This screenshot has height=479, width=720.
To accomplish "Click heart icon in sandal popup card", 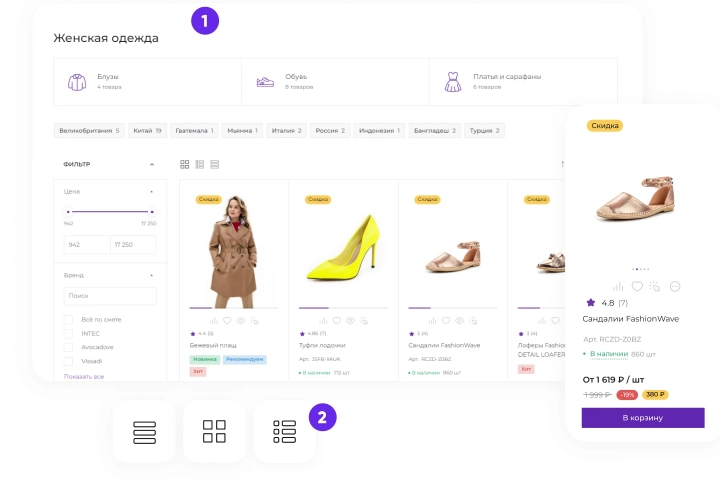I will 637,286.
